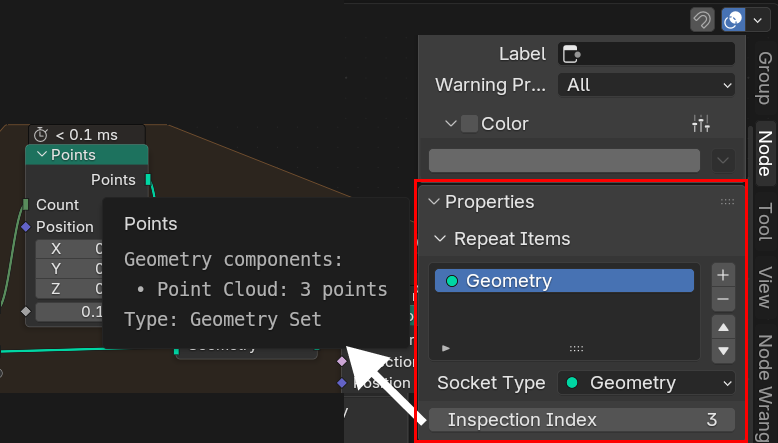Click the Inspection Index field
Image resolution: width=778 pixels, height=443 pixels.
point(582,419)
